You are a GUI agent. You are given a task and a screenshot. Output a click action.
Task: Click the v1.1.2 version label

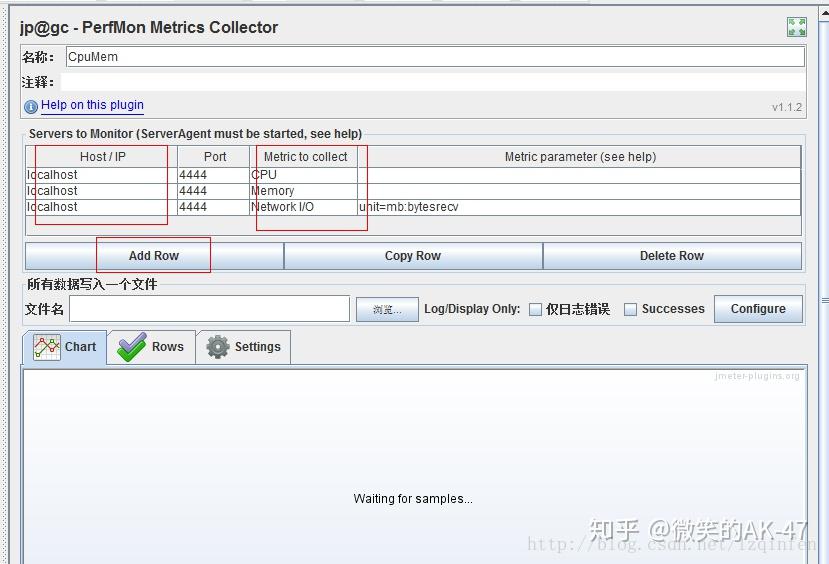click(787, 107)
